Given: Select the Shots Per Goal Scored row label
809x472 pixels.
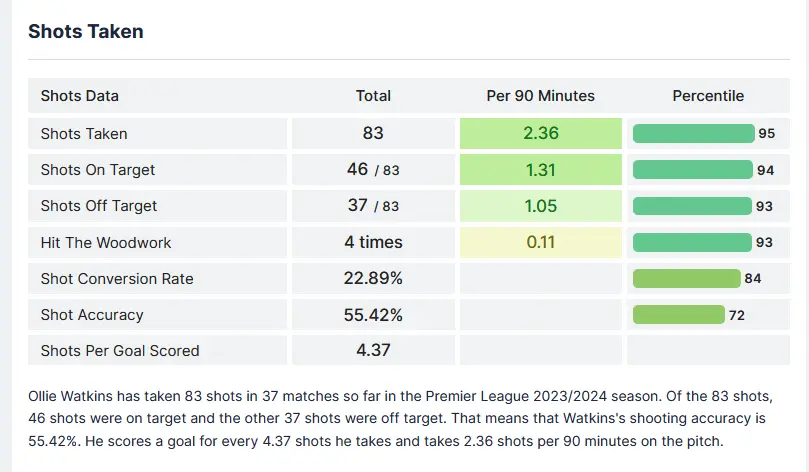Looking at the screenshot, I should (120, 351).
